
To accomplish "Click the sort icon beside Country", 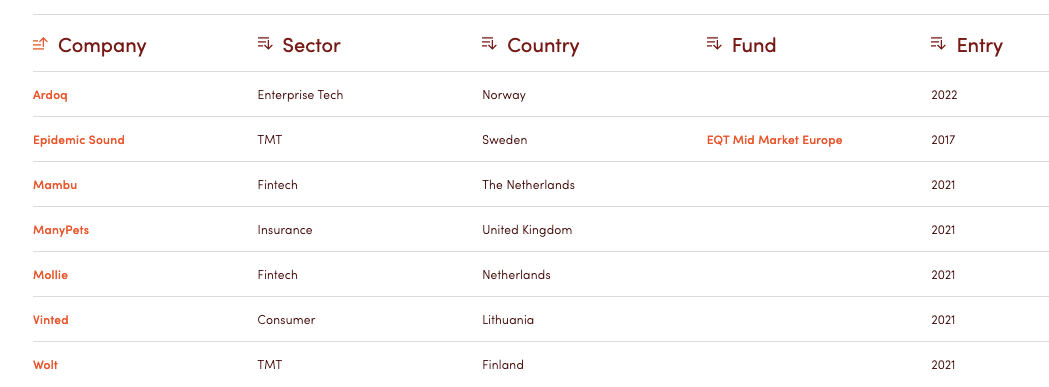I will [490, 44].
